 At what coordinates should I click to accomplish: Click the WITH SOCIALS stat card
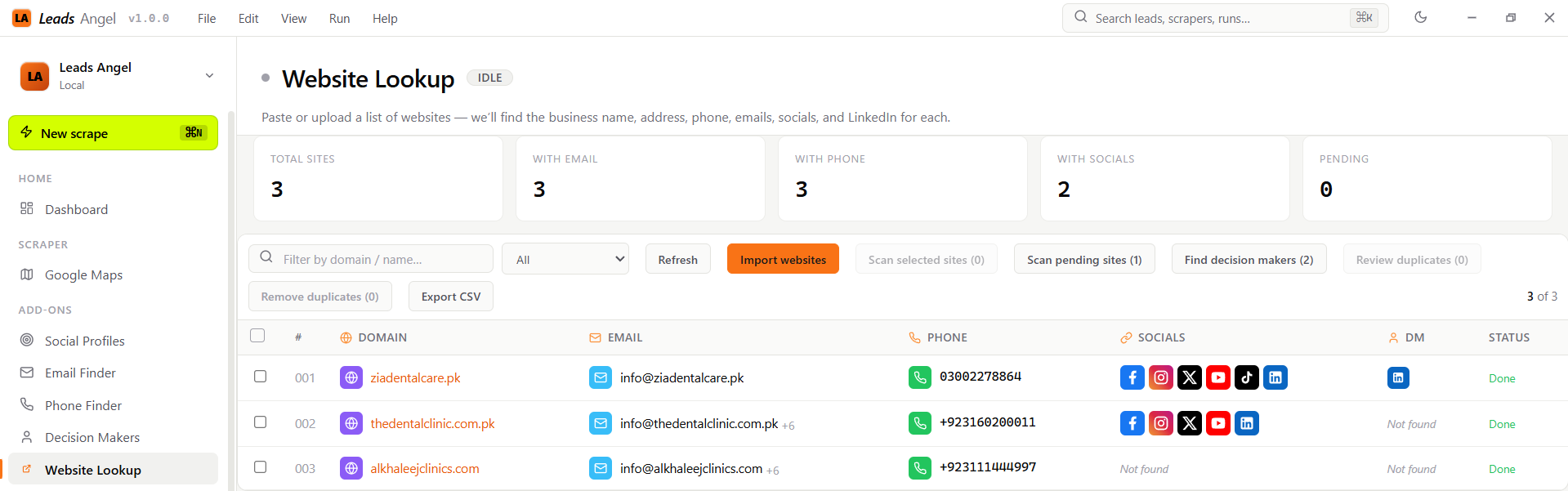point(1164,178)
